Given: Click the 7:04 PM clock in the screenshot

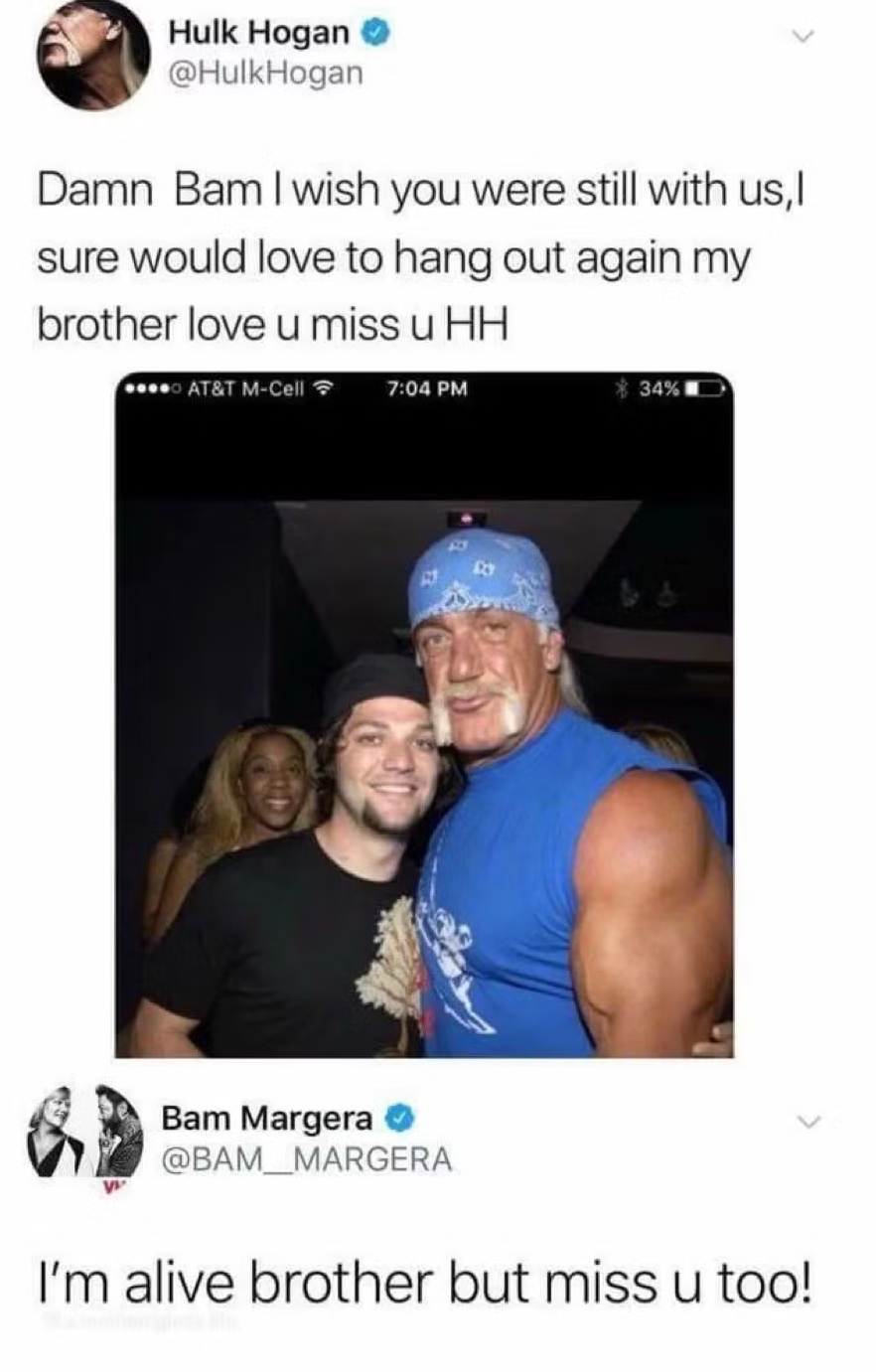Looking at the screenshot, I should pos(425,388).
